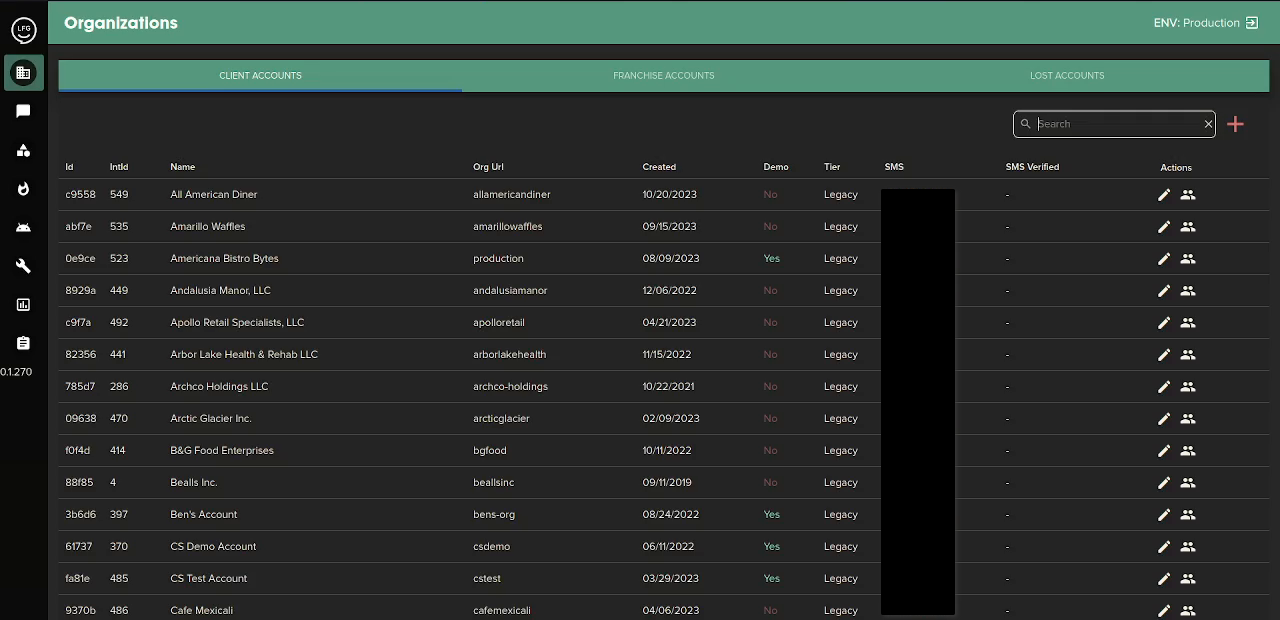Click the LFG logo at the top left

(23, 30)
